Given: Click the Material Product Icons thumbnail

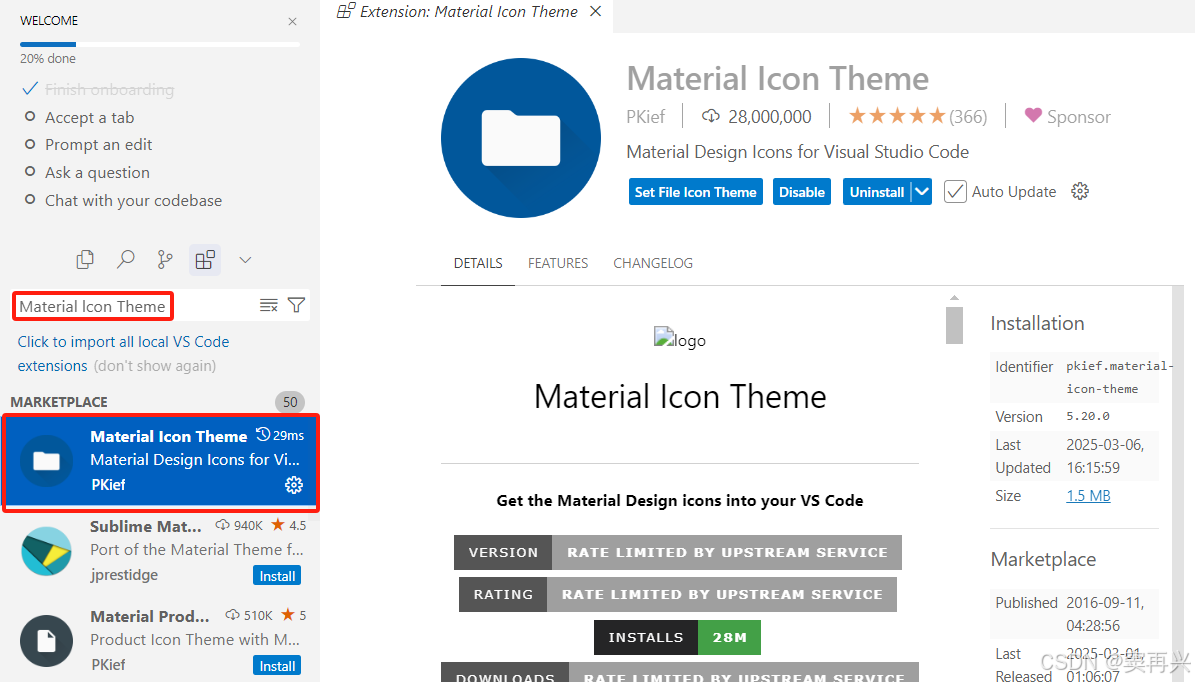Looking at the screenshot, I should (x=46, y=641).
